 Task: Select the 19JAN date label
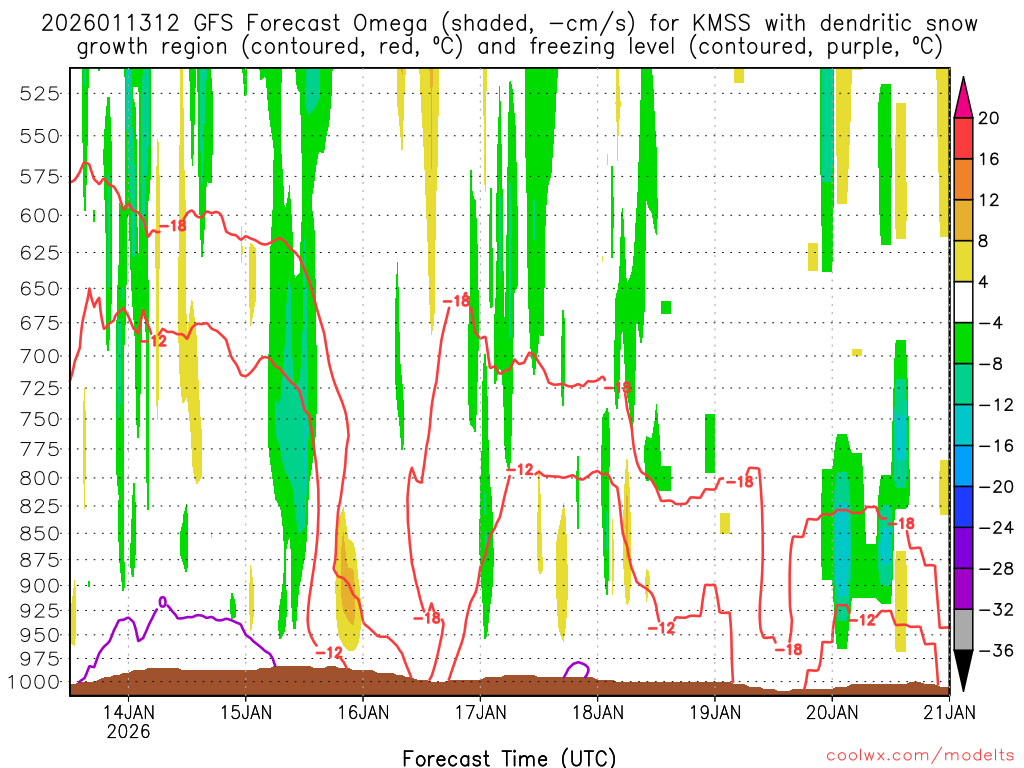(x=715, y=712)
